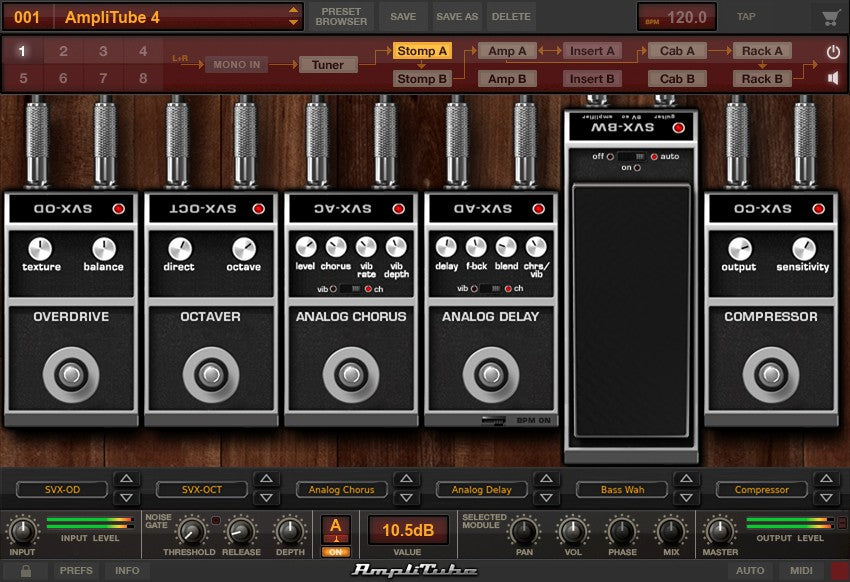This screenshot has height=582, width=850.
Task: Switch to the Cab A section
Action: (677, 51)
